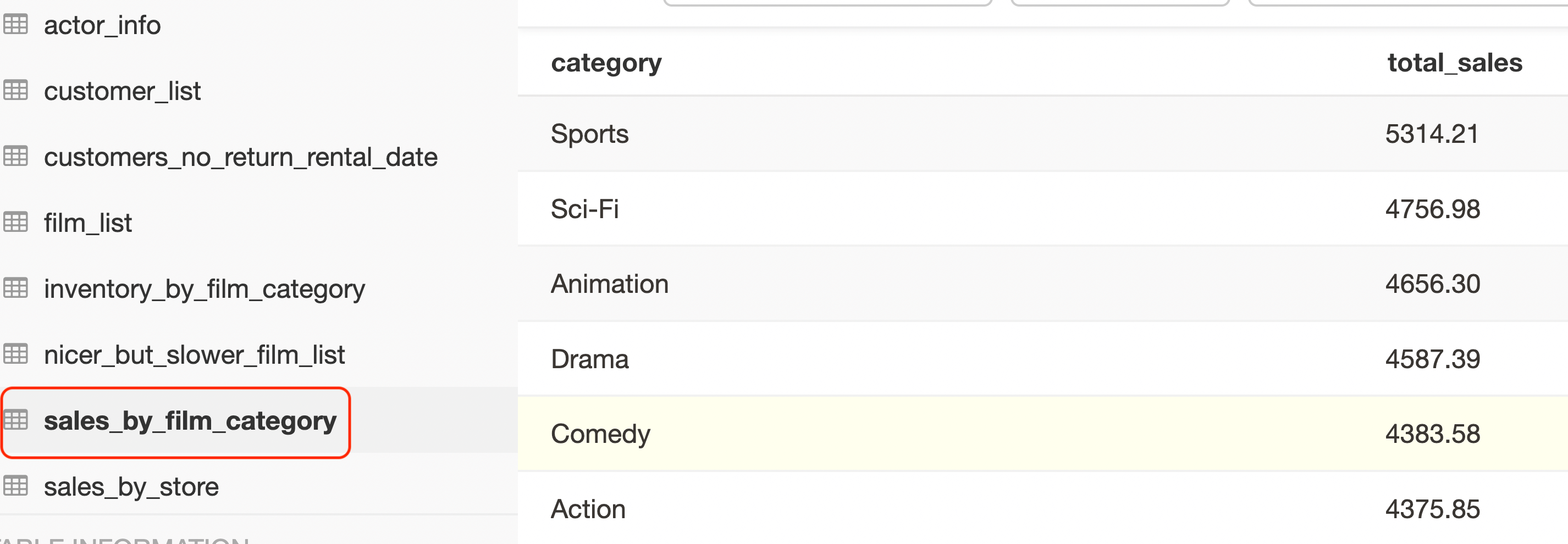
Task: Click the table icon beside film_list
Action: pos(18,222)
